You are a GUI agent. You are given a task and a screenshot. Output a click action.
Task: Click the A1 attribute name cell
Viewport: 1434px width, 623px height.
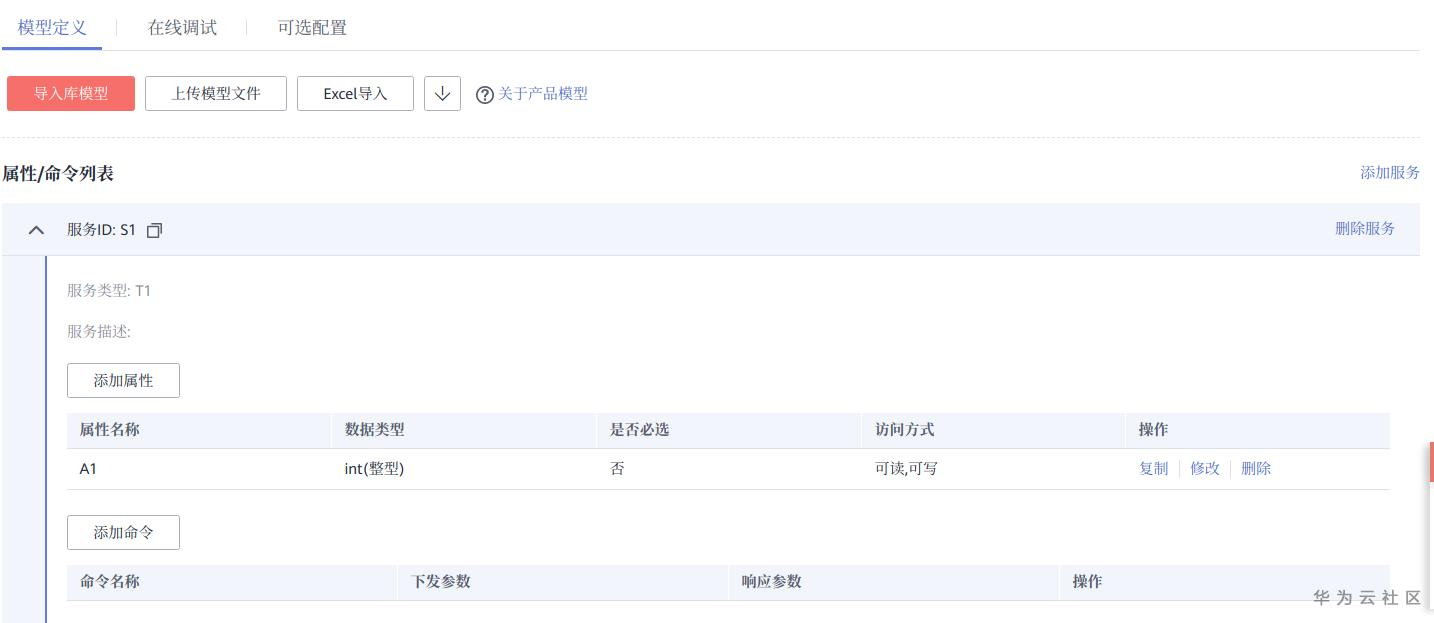pos(88,468)
